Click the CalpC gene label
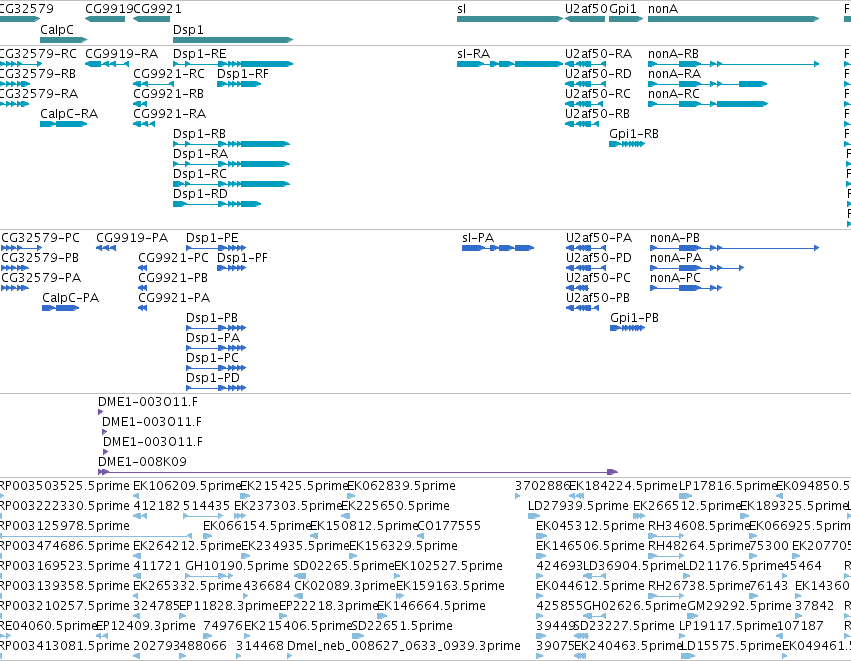The width and height of the screenshot is (851, 661). coord(57,30)
